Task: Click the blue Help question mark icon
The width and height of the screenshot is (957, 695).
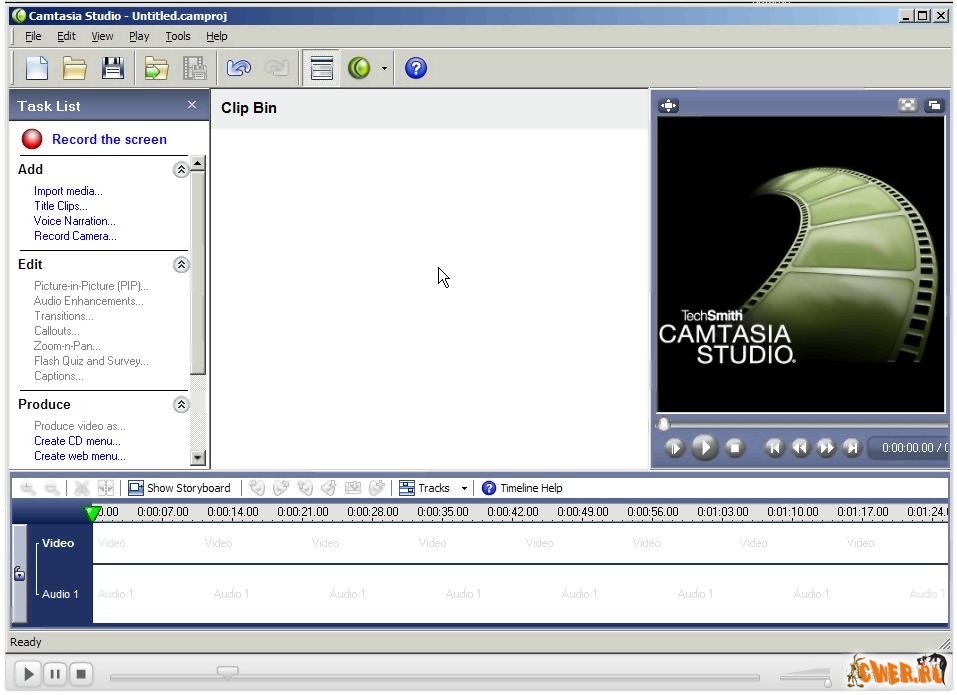Action: click(x=416, y=68)
